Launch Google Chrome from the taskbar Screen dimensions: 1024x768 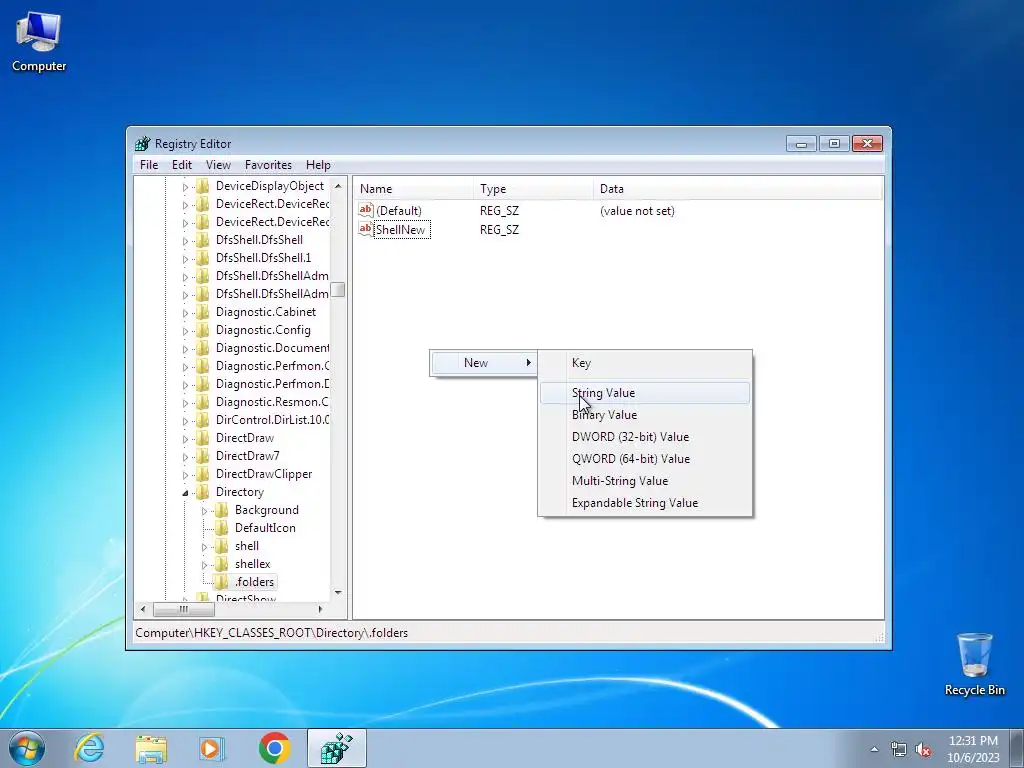click(x=274, y=748)
